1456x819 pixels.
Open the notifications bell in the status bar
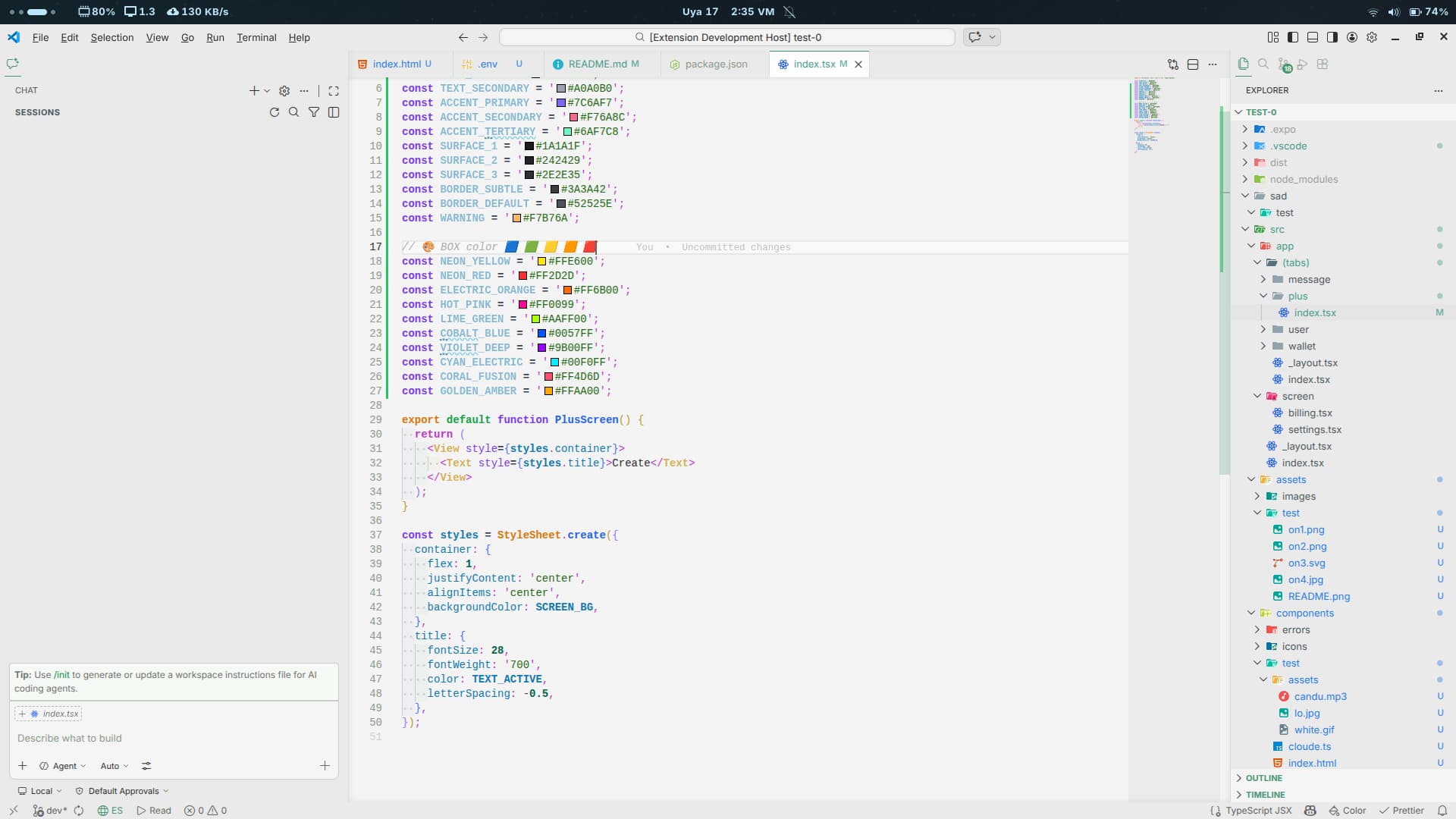click(1442, 811)
